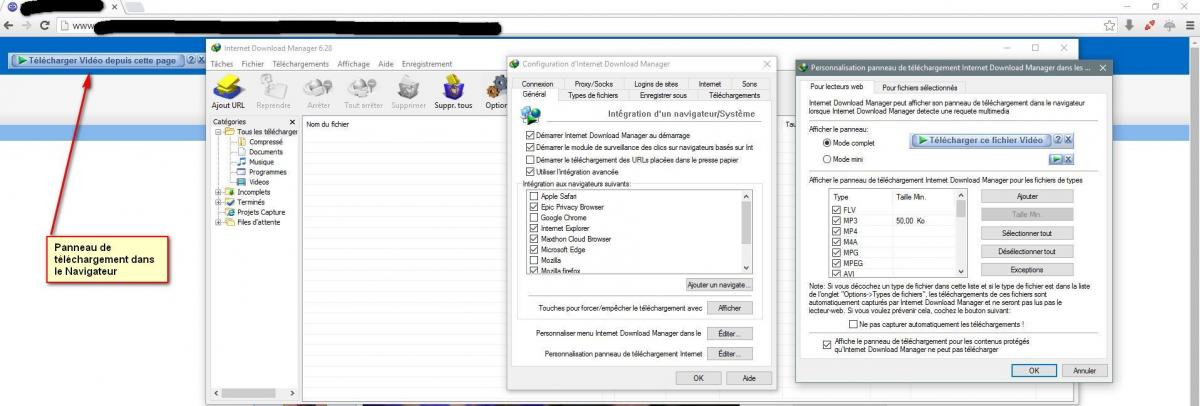This screenshot has height=406, width=1200.
Task: Toggle Affiche le panneau pour contenus protégés
Action: pos(826,344)
